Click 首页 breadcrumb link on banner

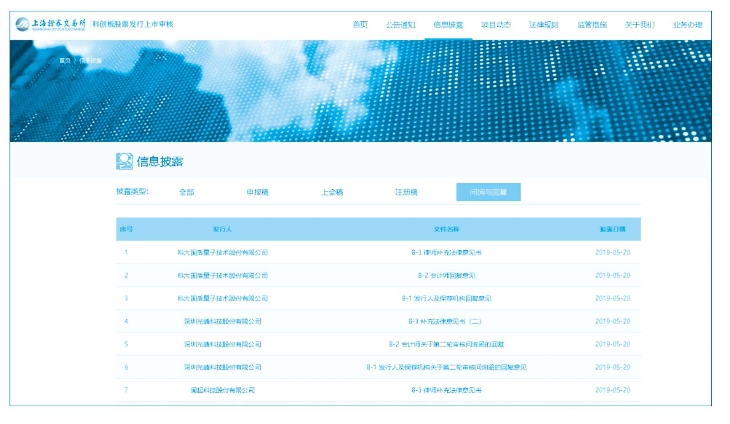(x=65, y=60)
